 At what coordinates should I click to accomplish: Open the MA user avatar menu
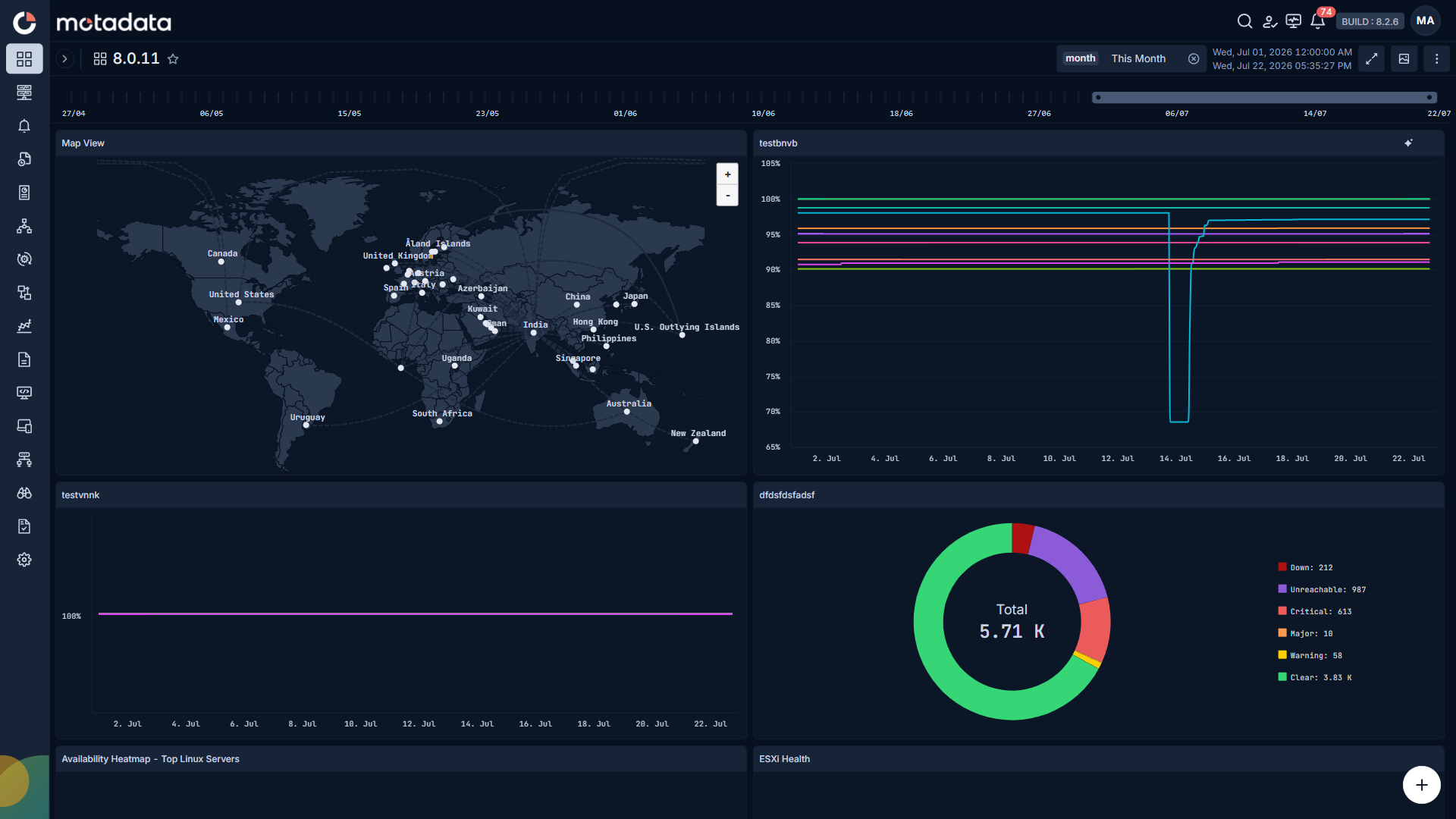pos(1426,21)
